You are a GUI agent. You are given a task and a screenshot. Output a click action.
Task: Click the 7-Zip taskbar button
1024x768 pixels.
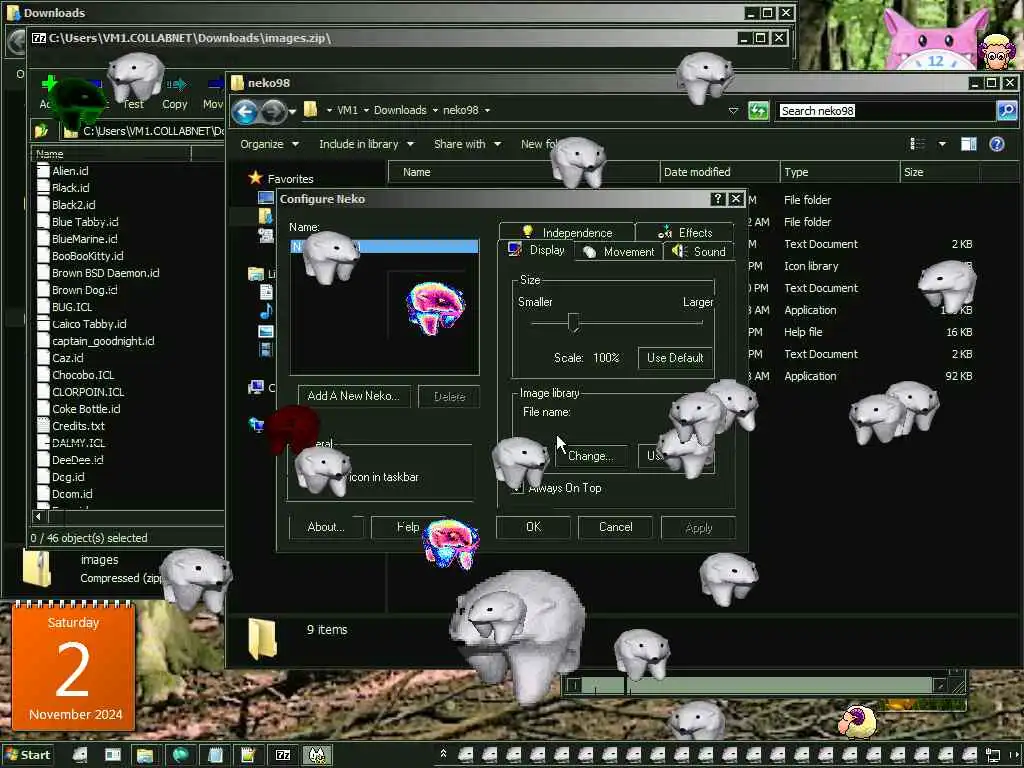283,755
